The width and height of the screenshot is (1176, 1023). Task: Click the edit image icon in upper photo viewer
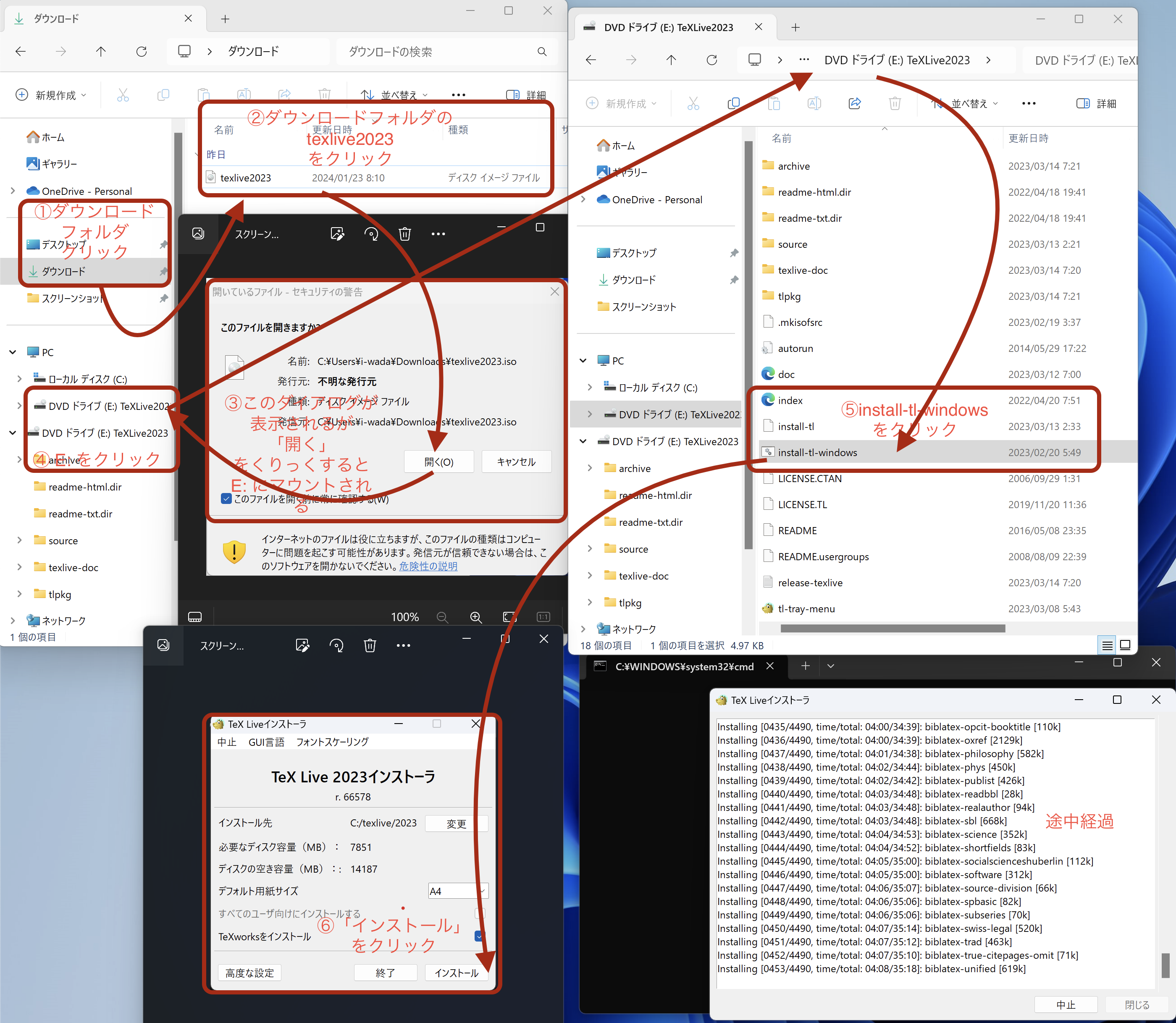click(x=337, y=233)
